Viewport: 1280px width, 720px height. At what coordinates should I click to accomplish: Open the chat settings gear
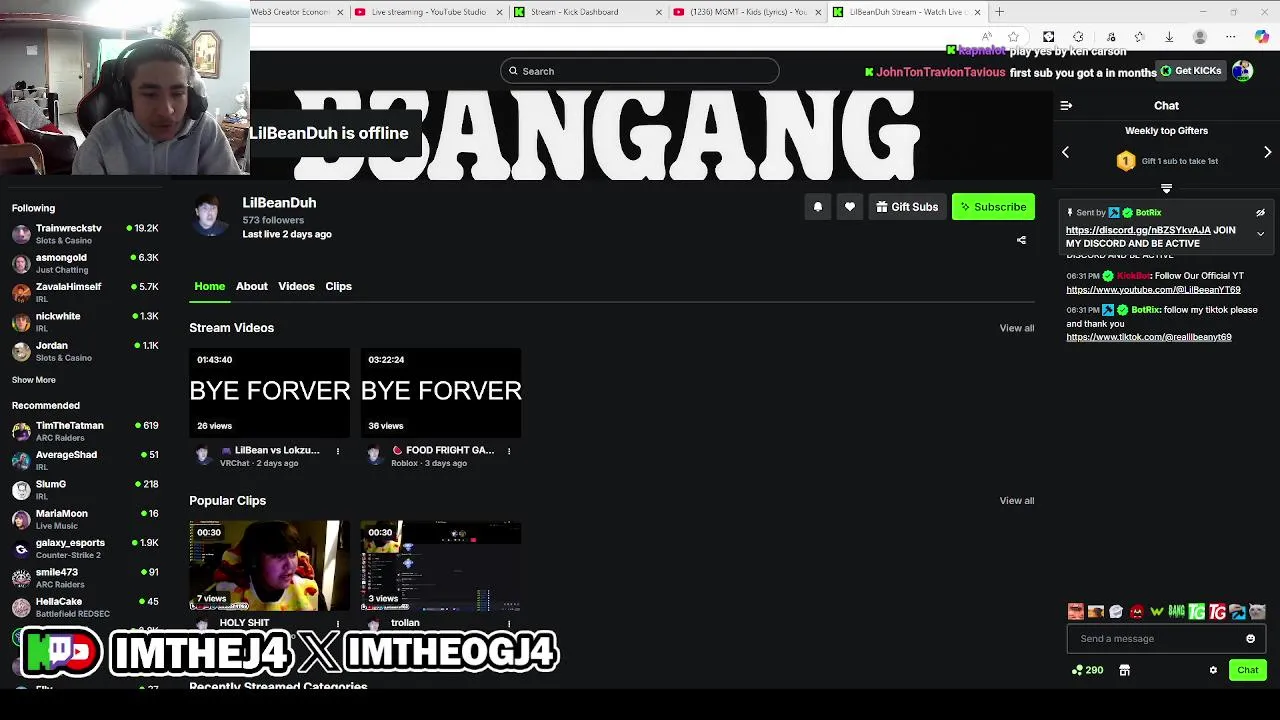coord(1213,670)
